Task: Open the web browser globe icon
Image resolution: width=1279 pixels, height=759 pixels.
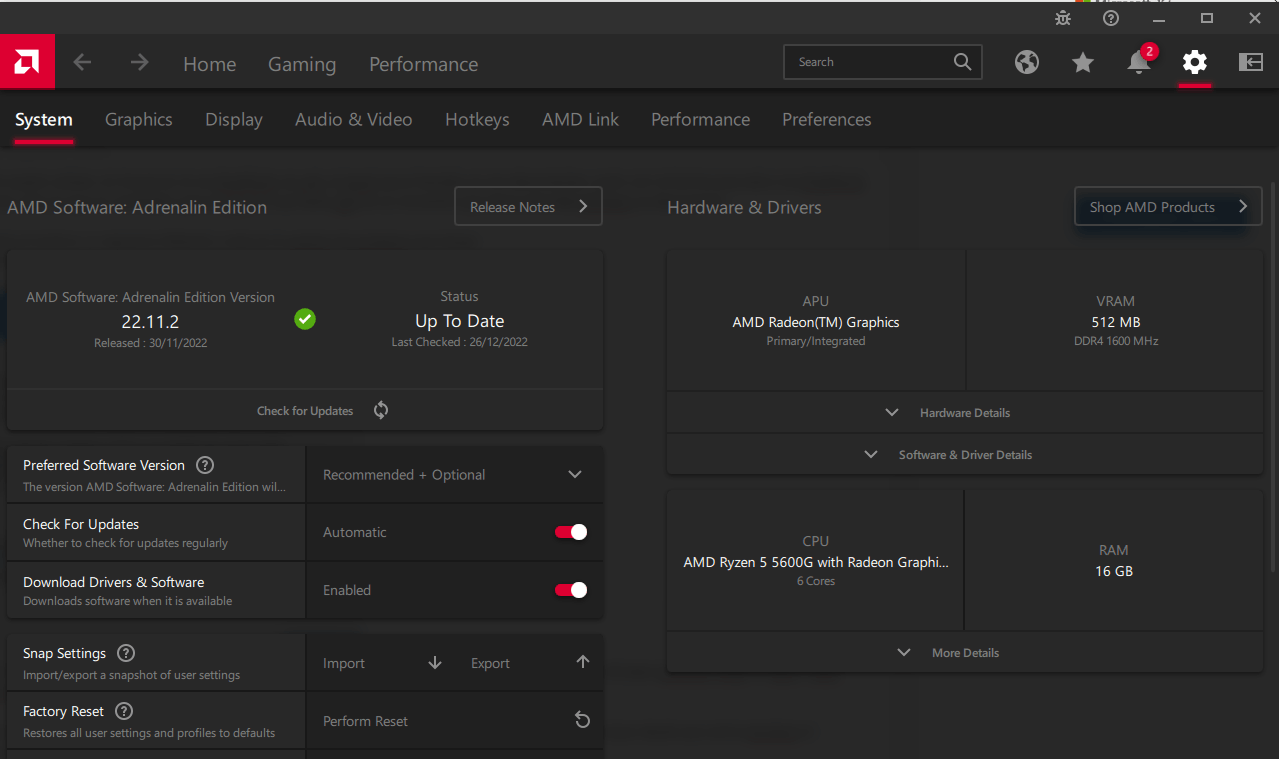Action: [1027, 62]
